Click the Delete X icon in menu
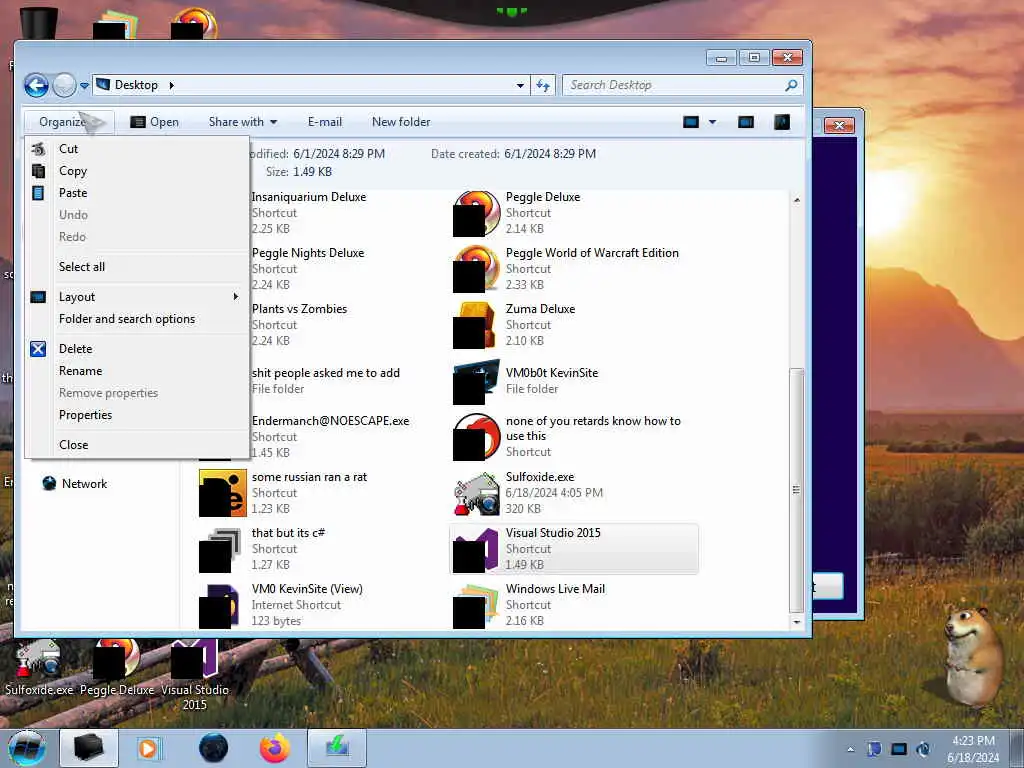1024x768 pixels. pos(39,349)
